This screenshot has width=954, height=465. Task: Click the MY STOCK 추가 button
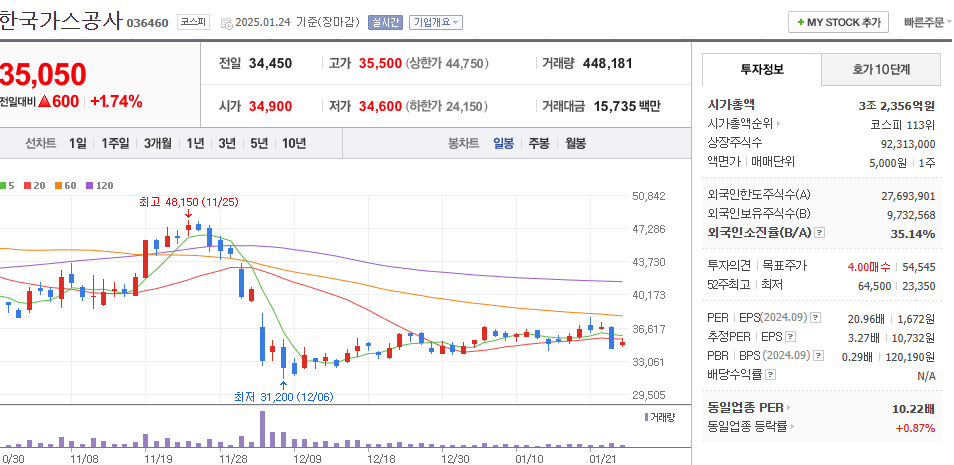pos(838,22)
